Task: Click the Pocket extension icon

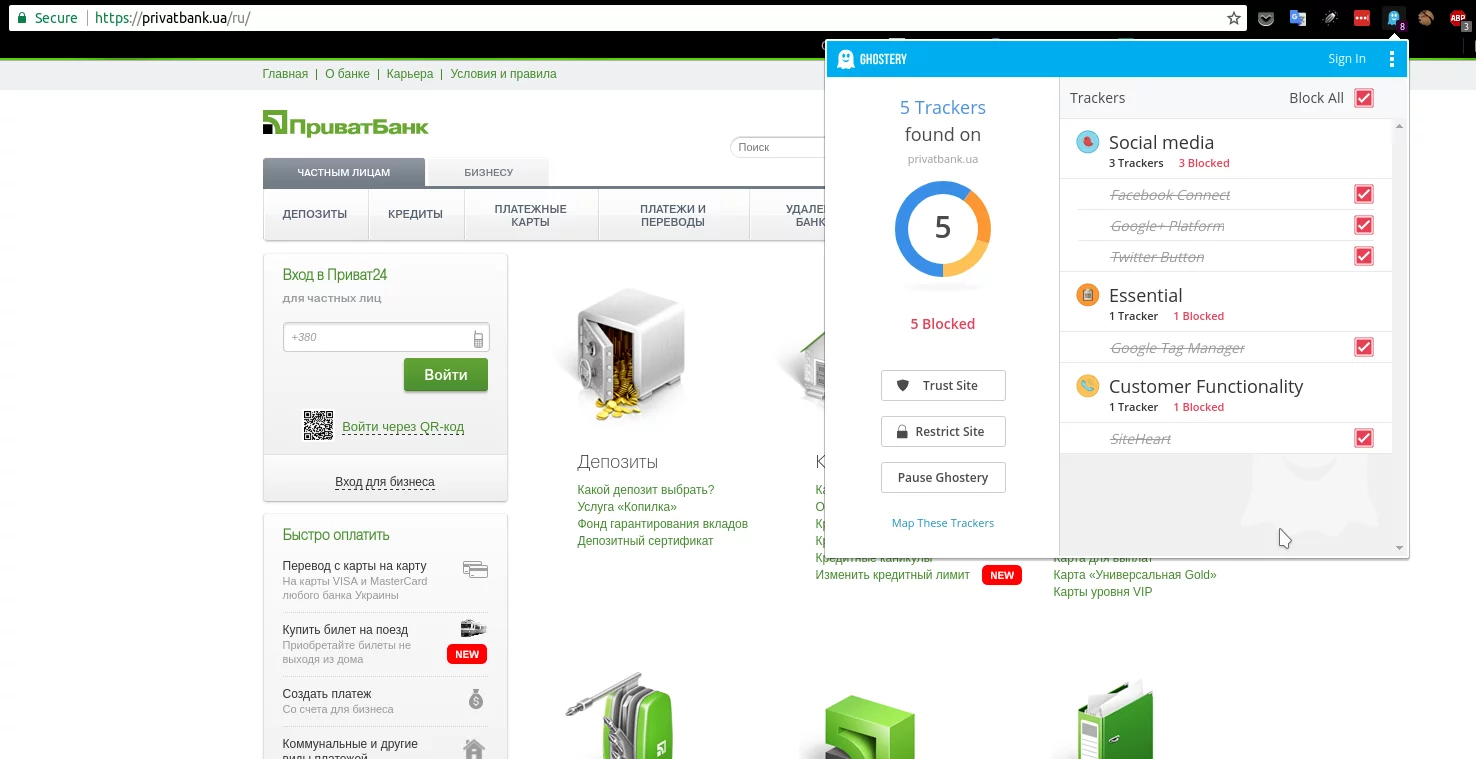Action: tap(1266, 18)
